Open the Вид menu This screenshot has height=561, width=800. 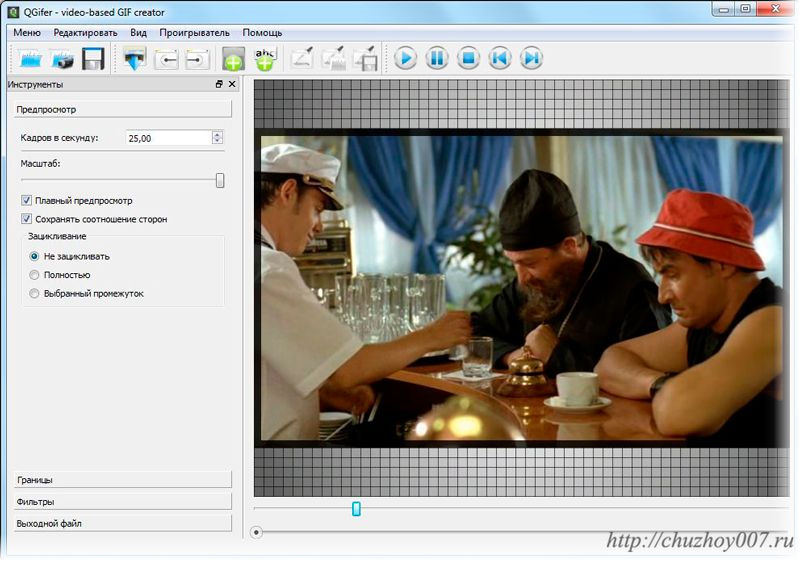pos(138,33)
